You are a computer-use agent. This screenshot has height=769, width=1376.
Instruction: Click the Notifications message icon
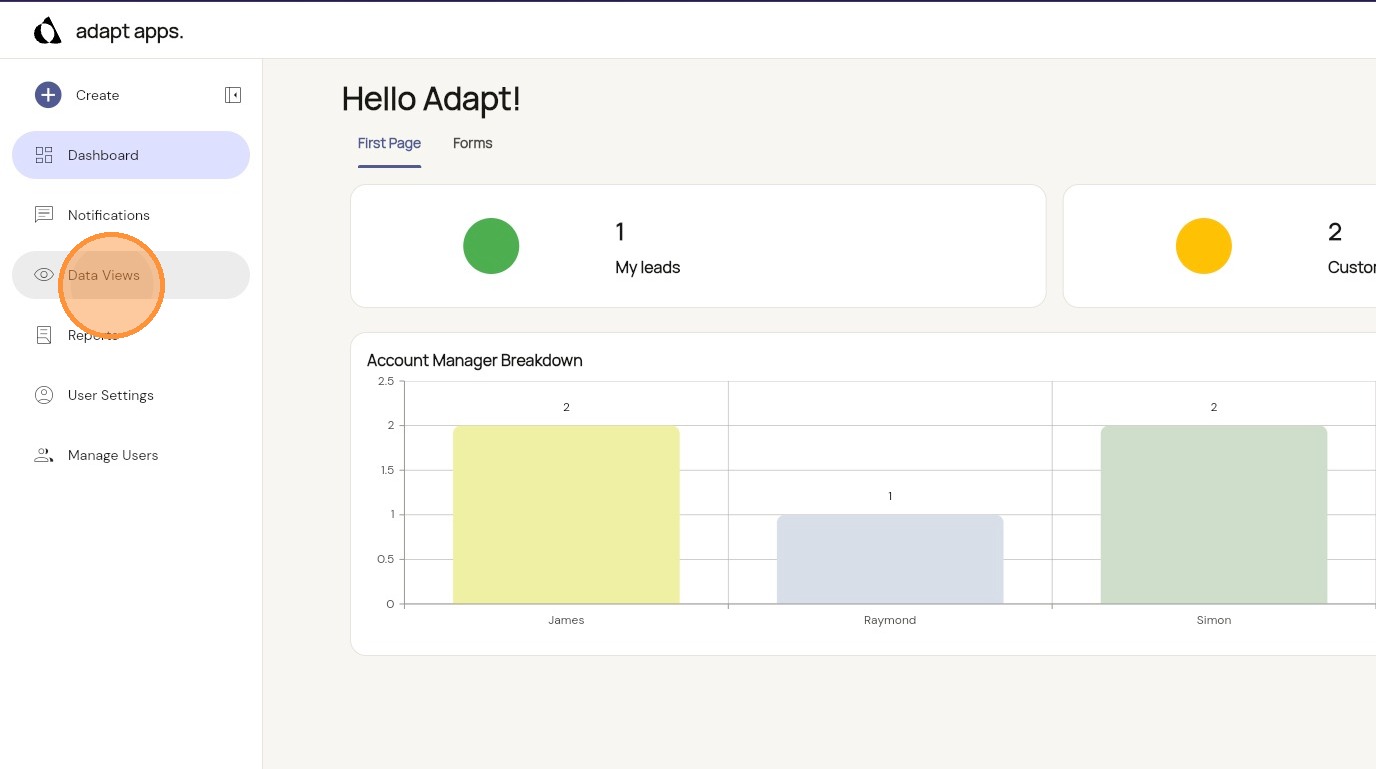coord(44,215)
